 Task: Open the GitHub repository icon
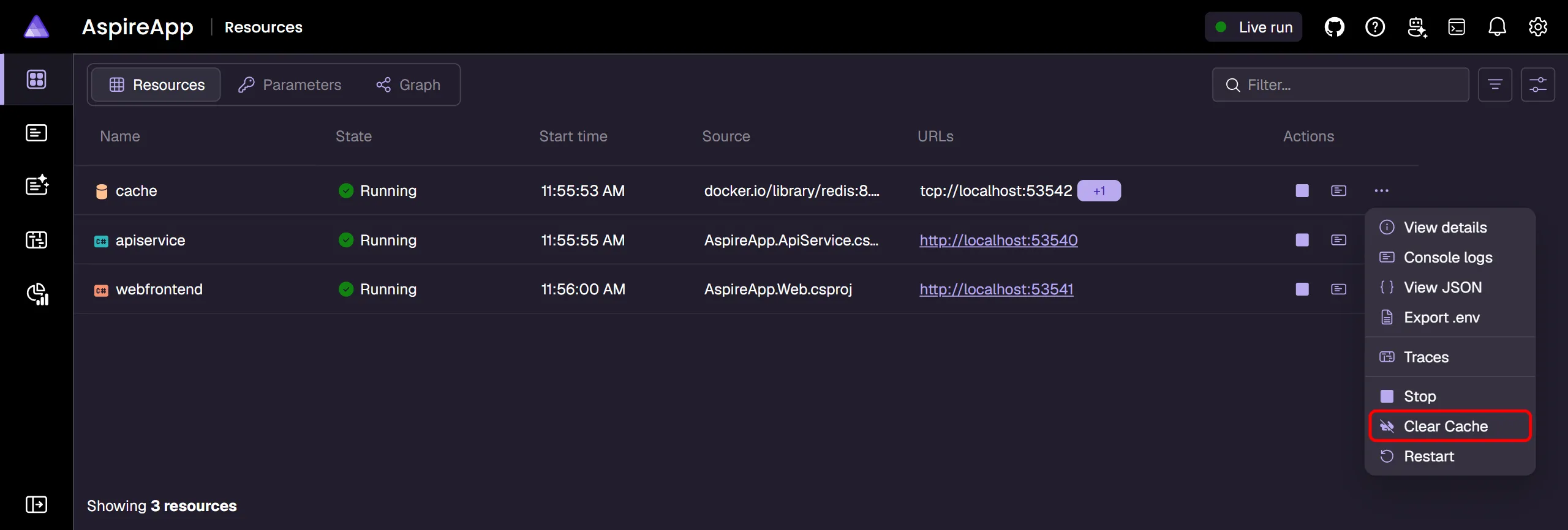(1334, 27)
